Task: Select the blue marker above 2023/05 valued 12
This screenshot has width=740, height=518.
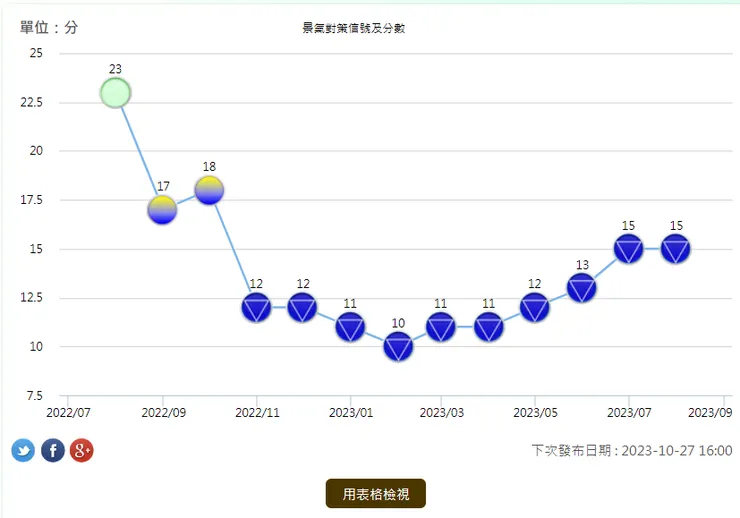Action: [x=535, y=308]
